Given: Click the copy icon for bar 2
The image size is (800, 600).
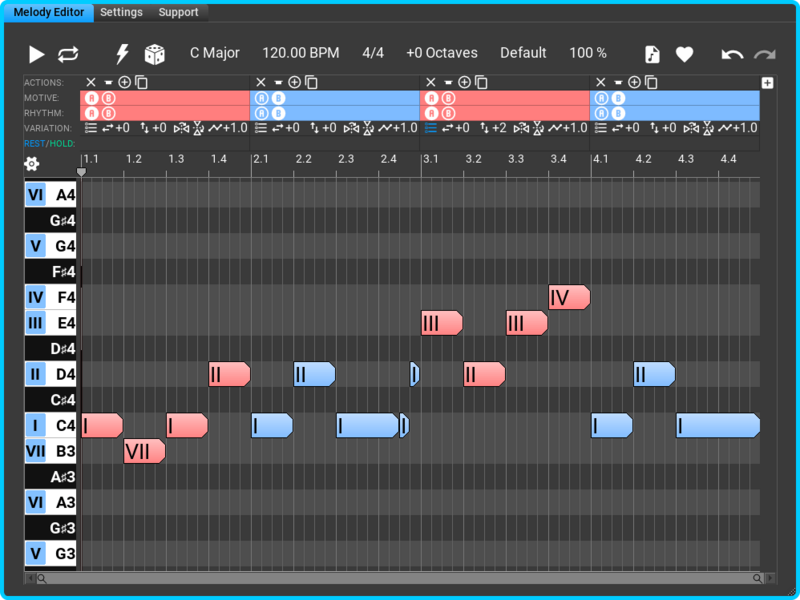Looking at the screenshot, I should tap(311, 82).
